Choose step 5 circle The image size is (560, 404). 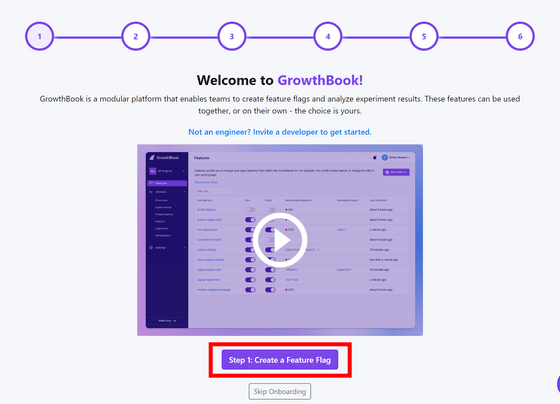pyautogui.click(x=424, y=36)
